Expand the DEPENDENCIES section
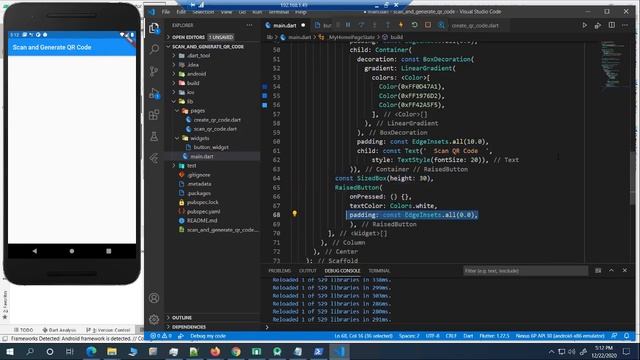The image size is (640, 360). 189,327
